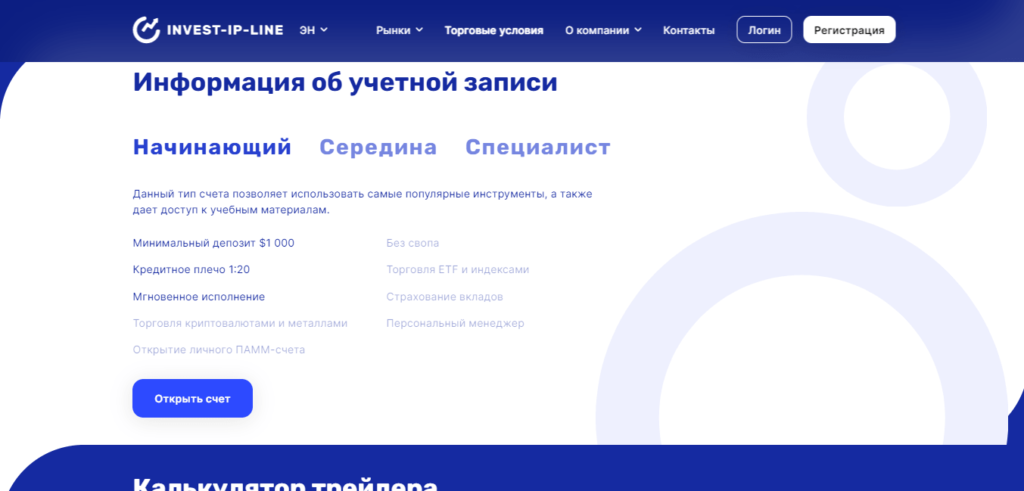1024x491 pixels.
Task: Click Торговля криптовалютами и металлами text
Action: click(x=240, y=323)
